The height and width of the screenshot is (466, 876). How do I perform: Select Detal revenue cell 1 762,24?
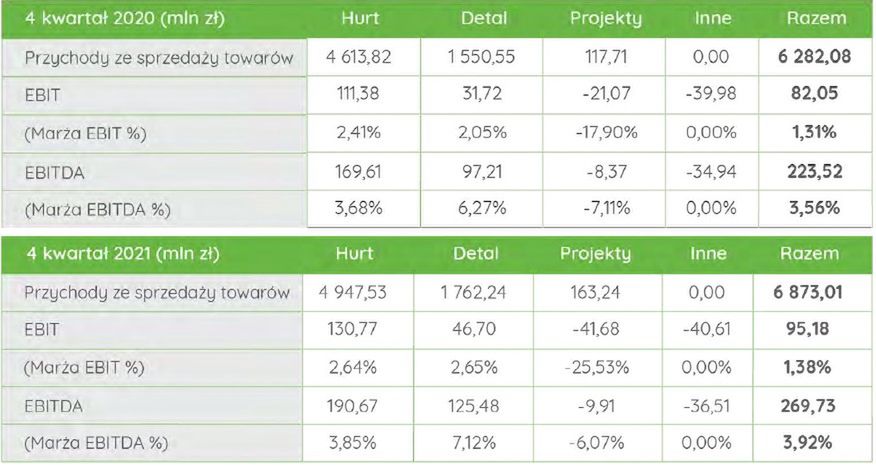coord(476,293)
